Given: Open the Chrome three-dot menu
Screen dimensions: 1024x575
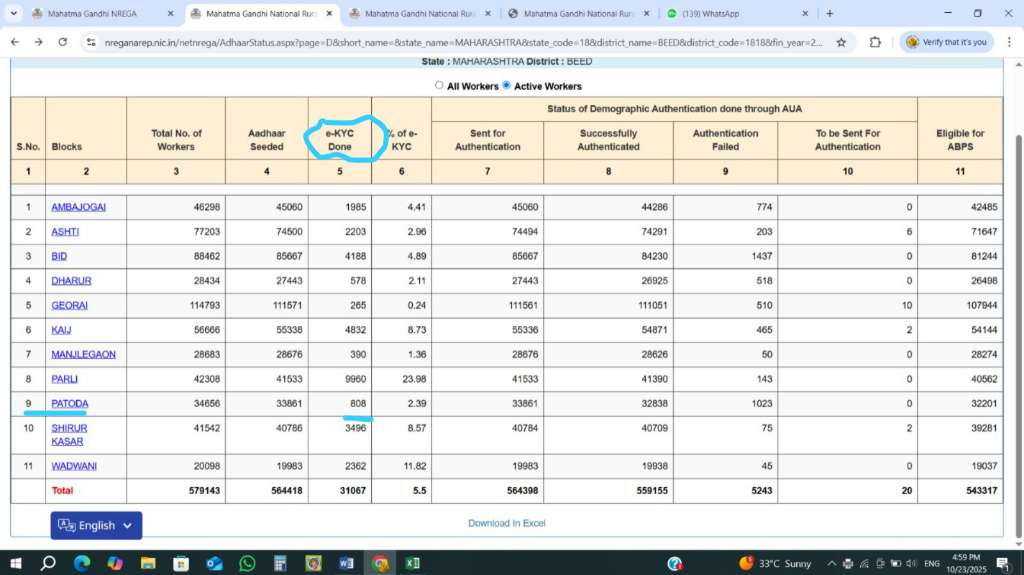Looking at the screenshot, I should (1009, 42).
